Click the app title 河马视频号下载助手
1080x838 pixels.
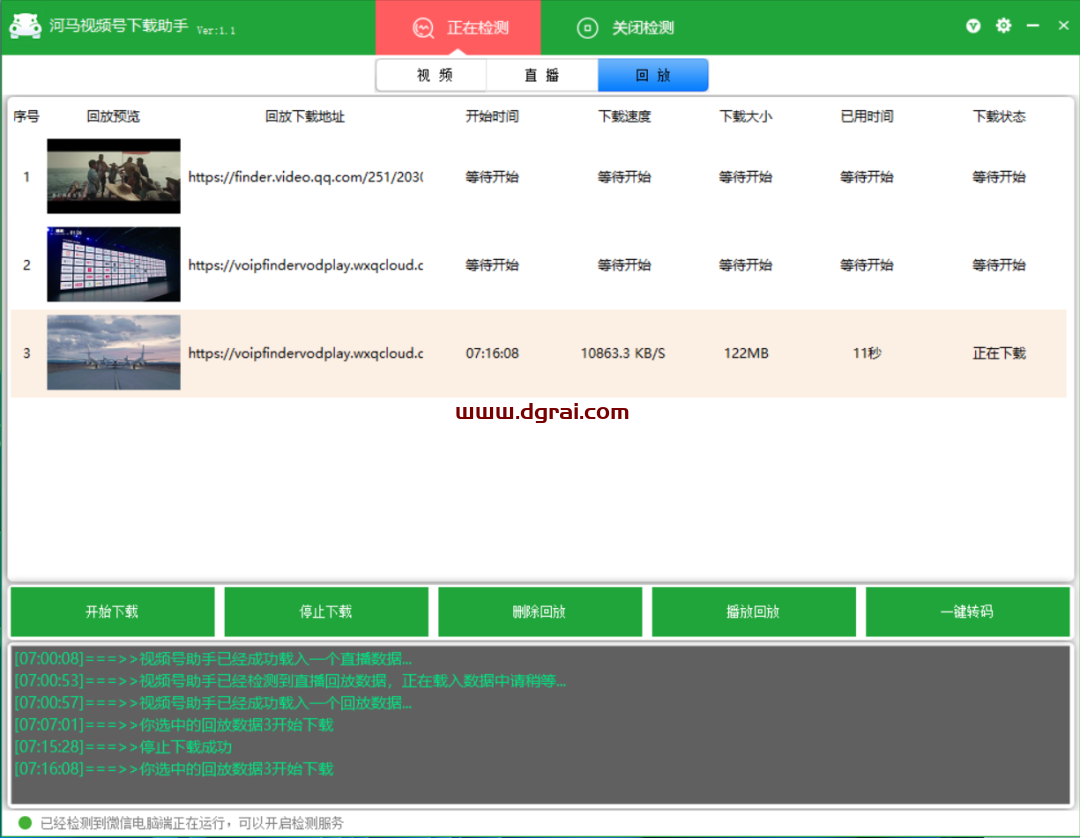point(118,26)
